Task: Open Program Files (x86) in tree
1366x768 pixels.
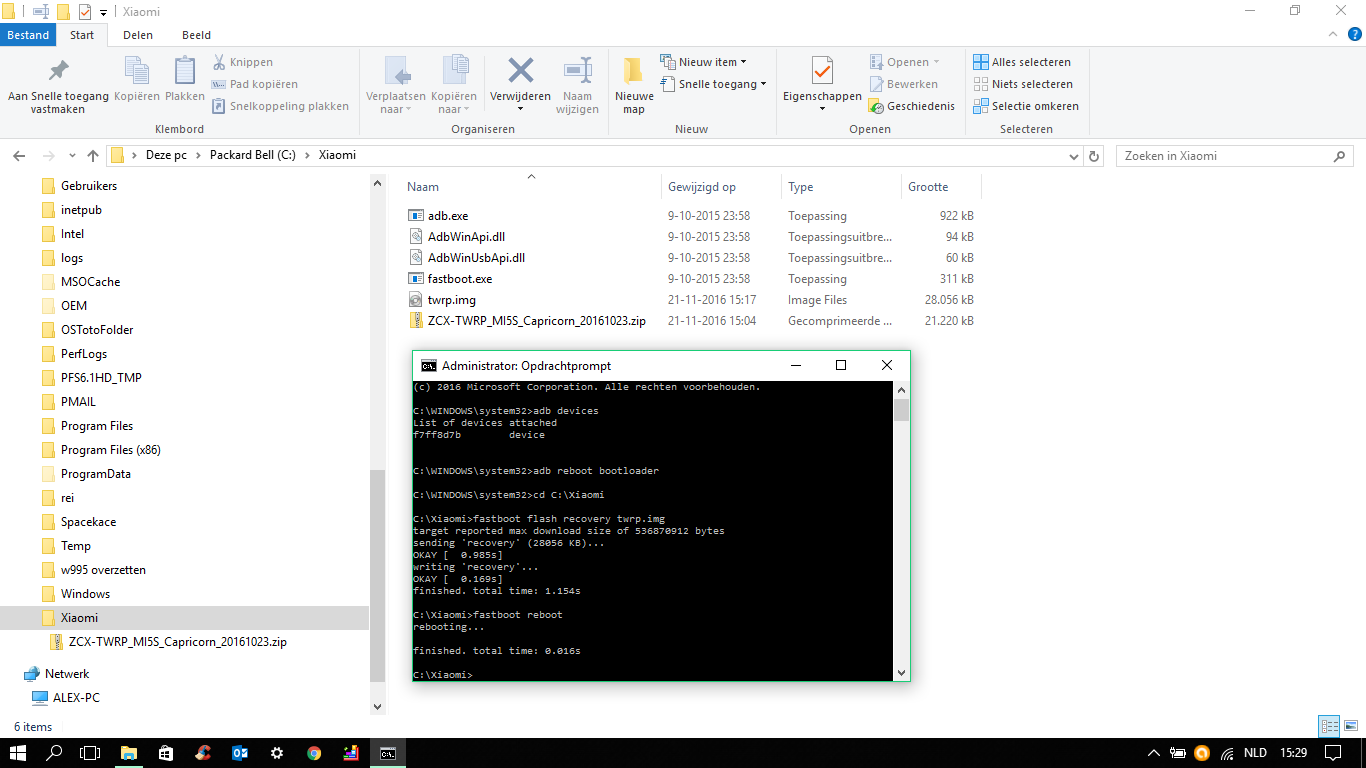Action: coord(110,450)
